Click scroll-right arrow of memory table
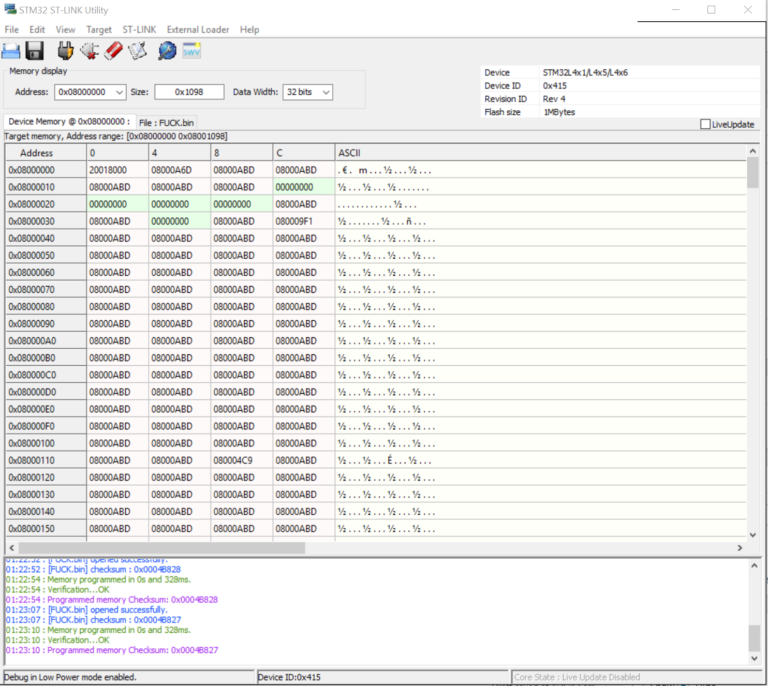This screenshot has width=768, height=686. 740,548
